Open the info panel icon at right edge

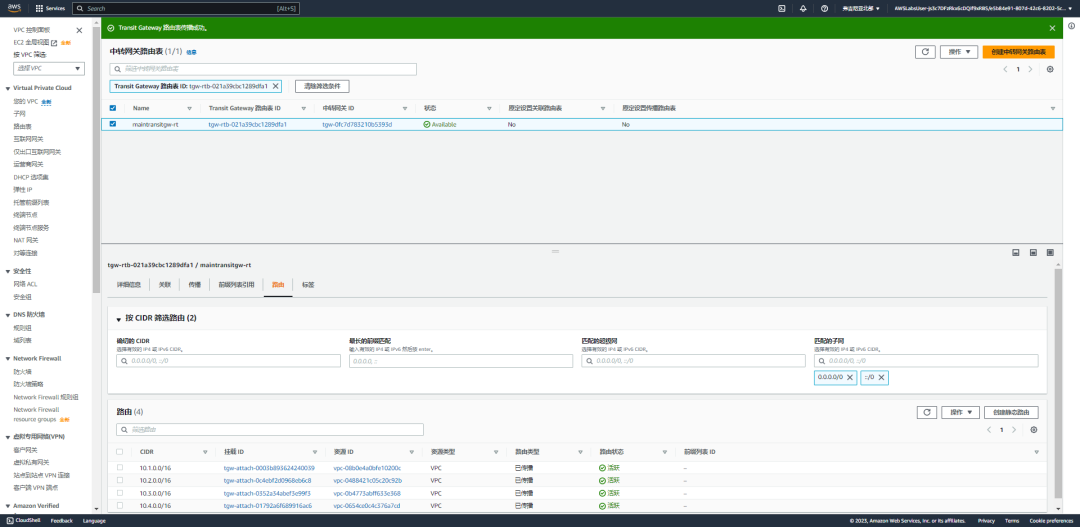[1072, 25]
